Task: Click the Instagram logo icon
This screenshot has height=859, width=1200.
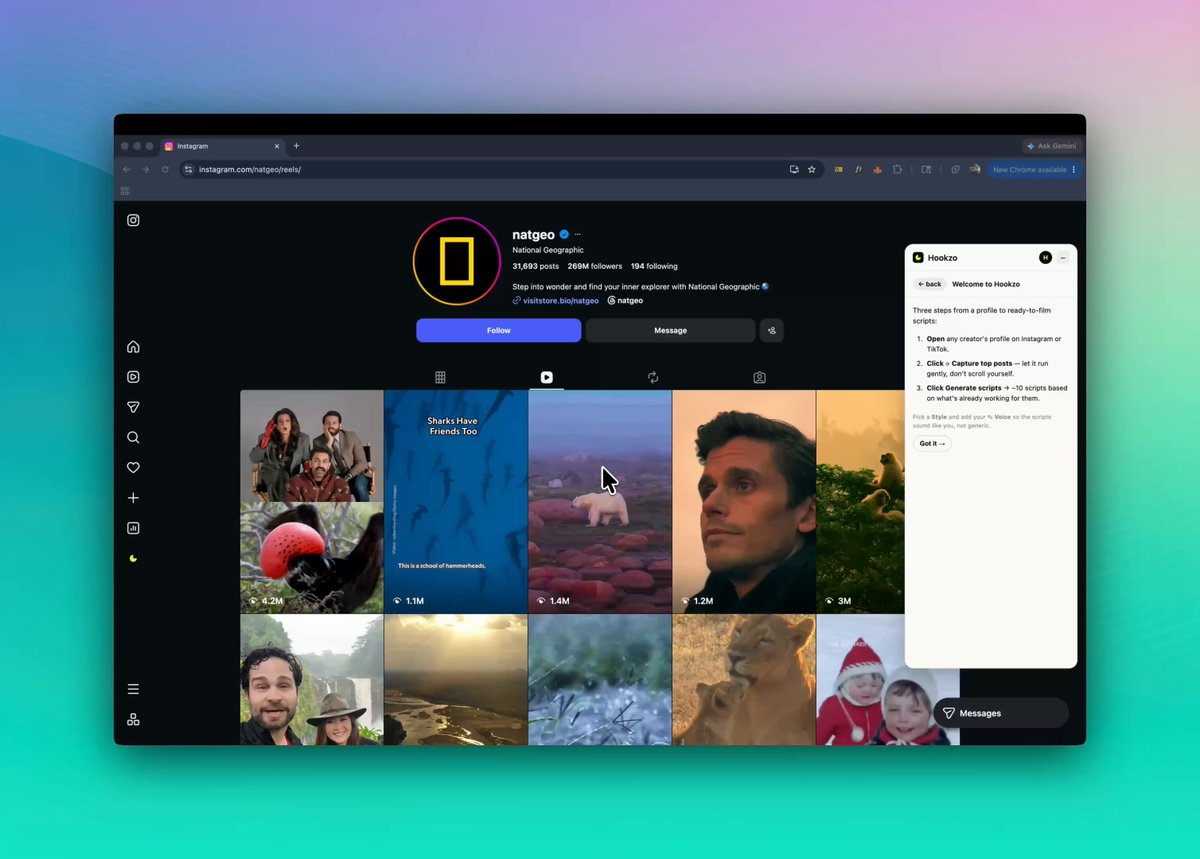Action: pyautogui.click(x=133, y=220)
